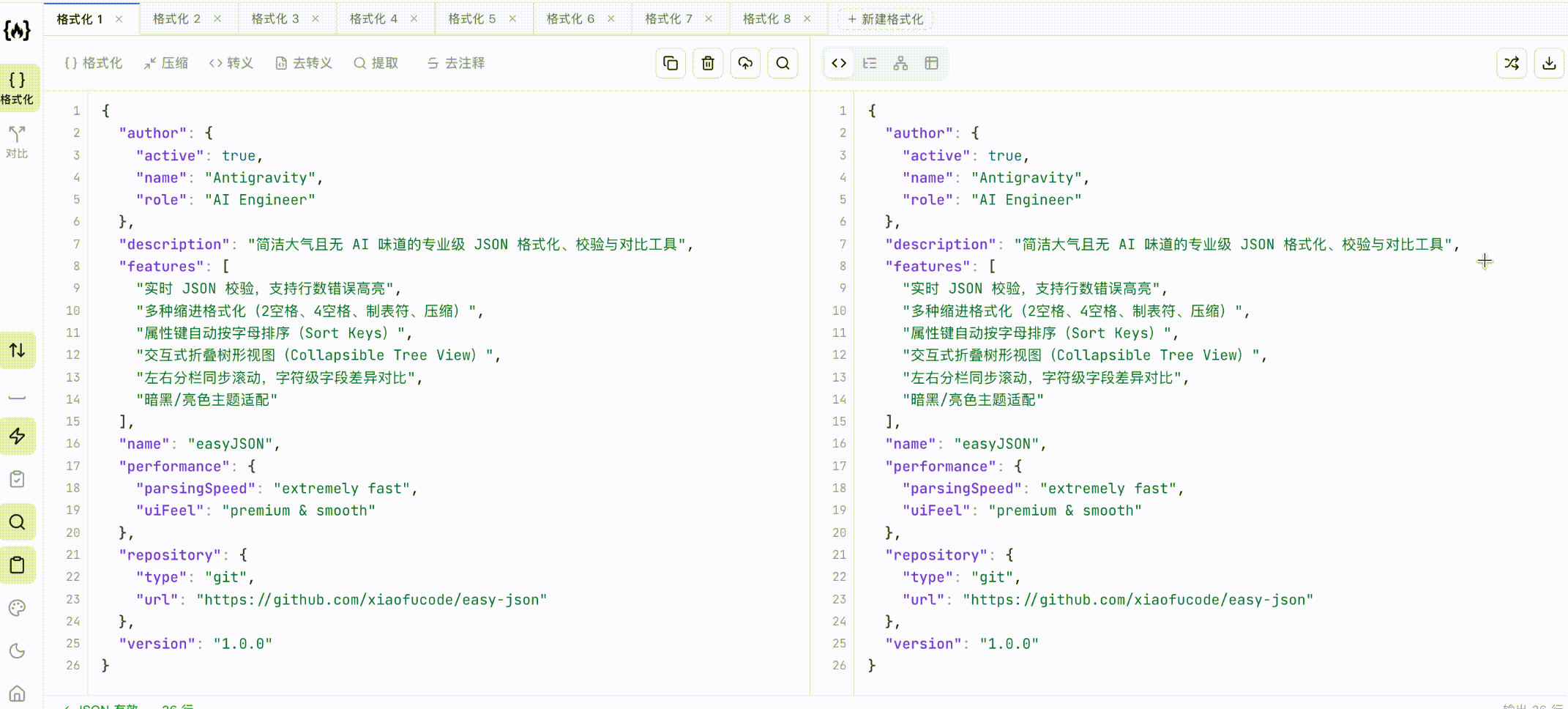
Task: Toggle the up-down sort arrows sidebar icon
Action: (17, 350)
